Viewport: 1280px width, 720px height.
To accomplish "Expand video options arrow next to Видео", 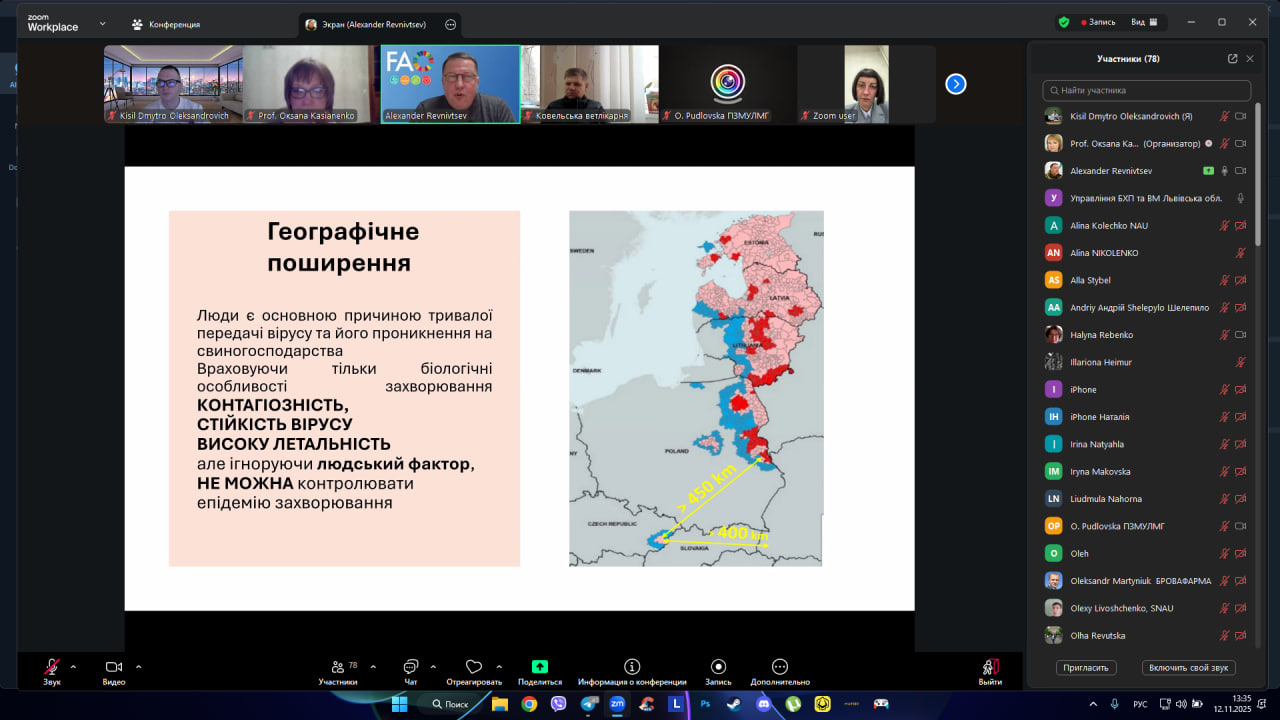I will [x=138, y=665].
